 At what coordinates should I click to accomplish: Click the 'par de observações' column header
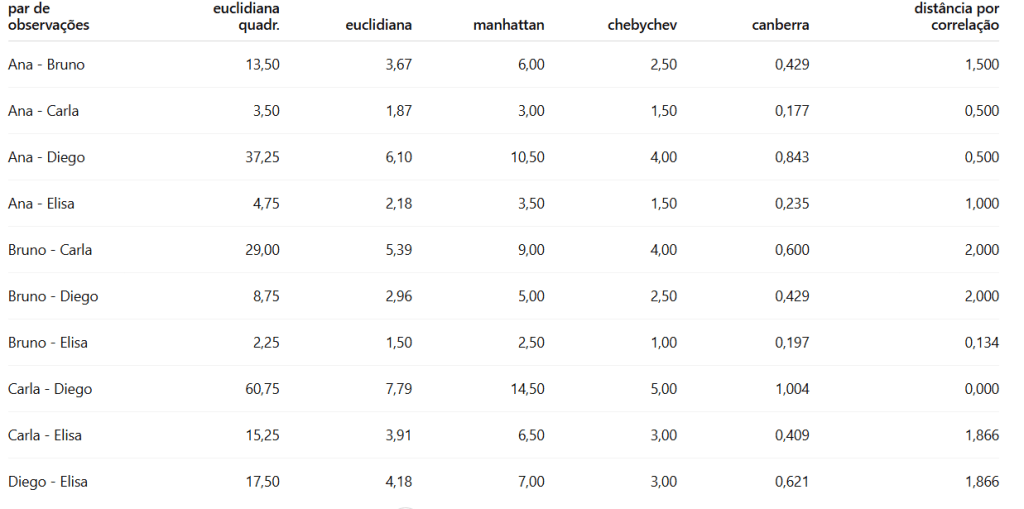[48, 16]
